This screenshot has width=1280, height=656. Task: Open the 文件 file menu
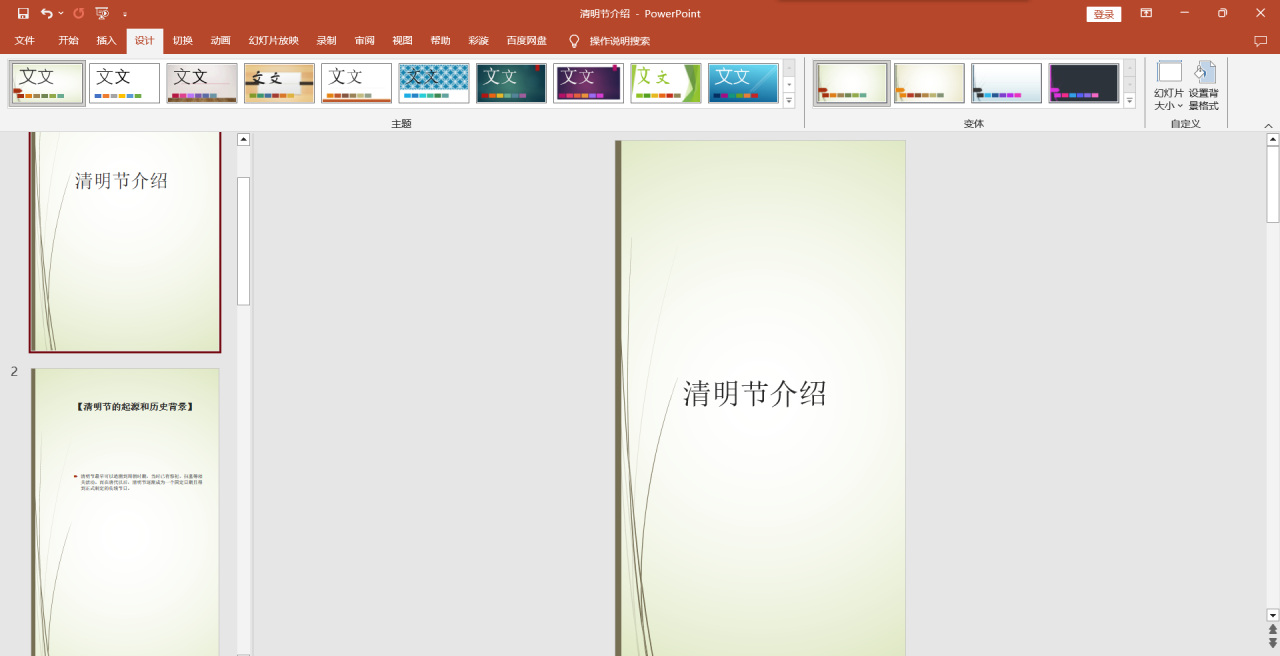[24, 41]
